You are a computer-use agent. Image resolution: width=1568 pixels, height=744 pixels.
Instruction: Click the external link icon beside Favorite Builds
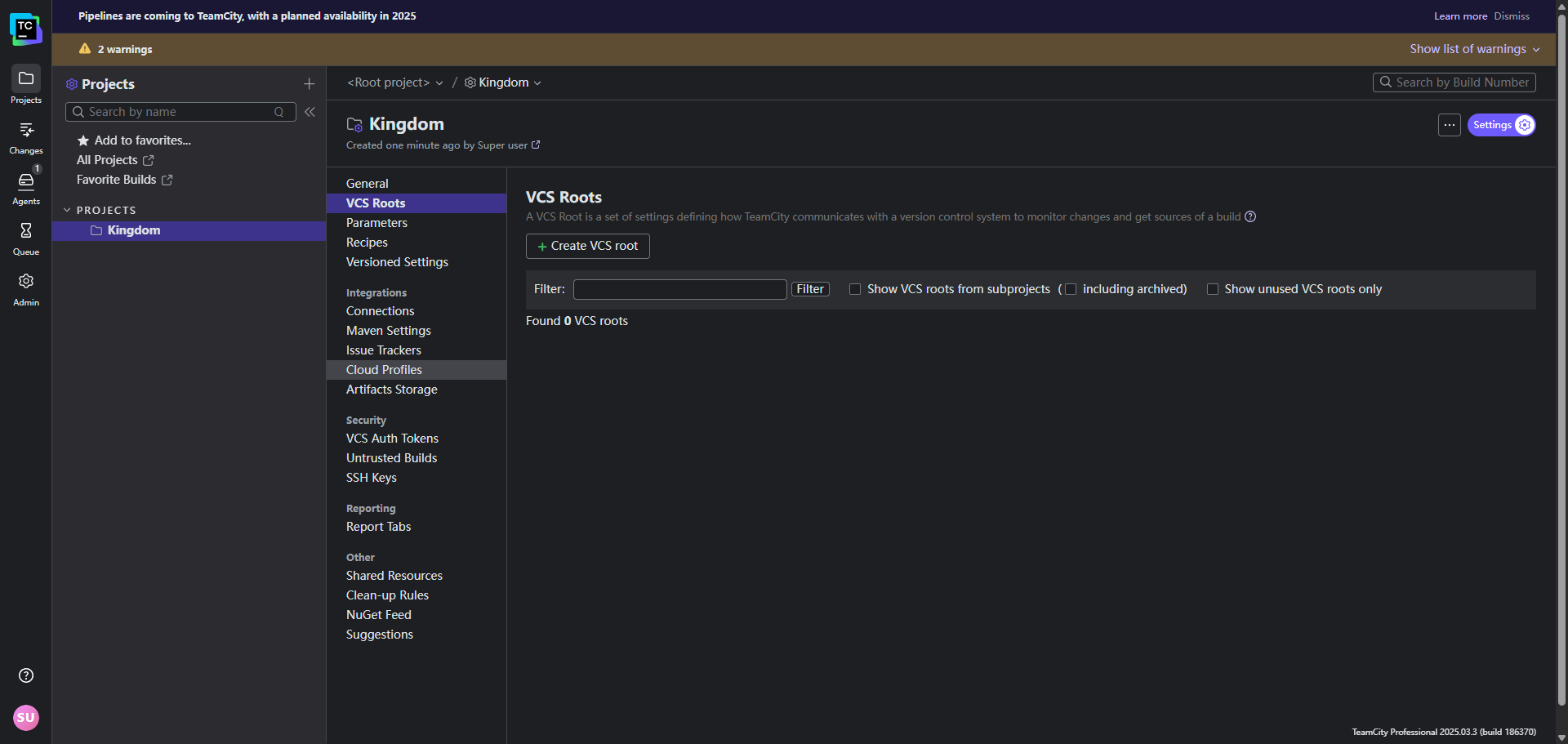tap(167, 180)
